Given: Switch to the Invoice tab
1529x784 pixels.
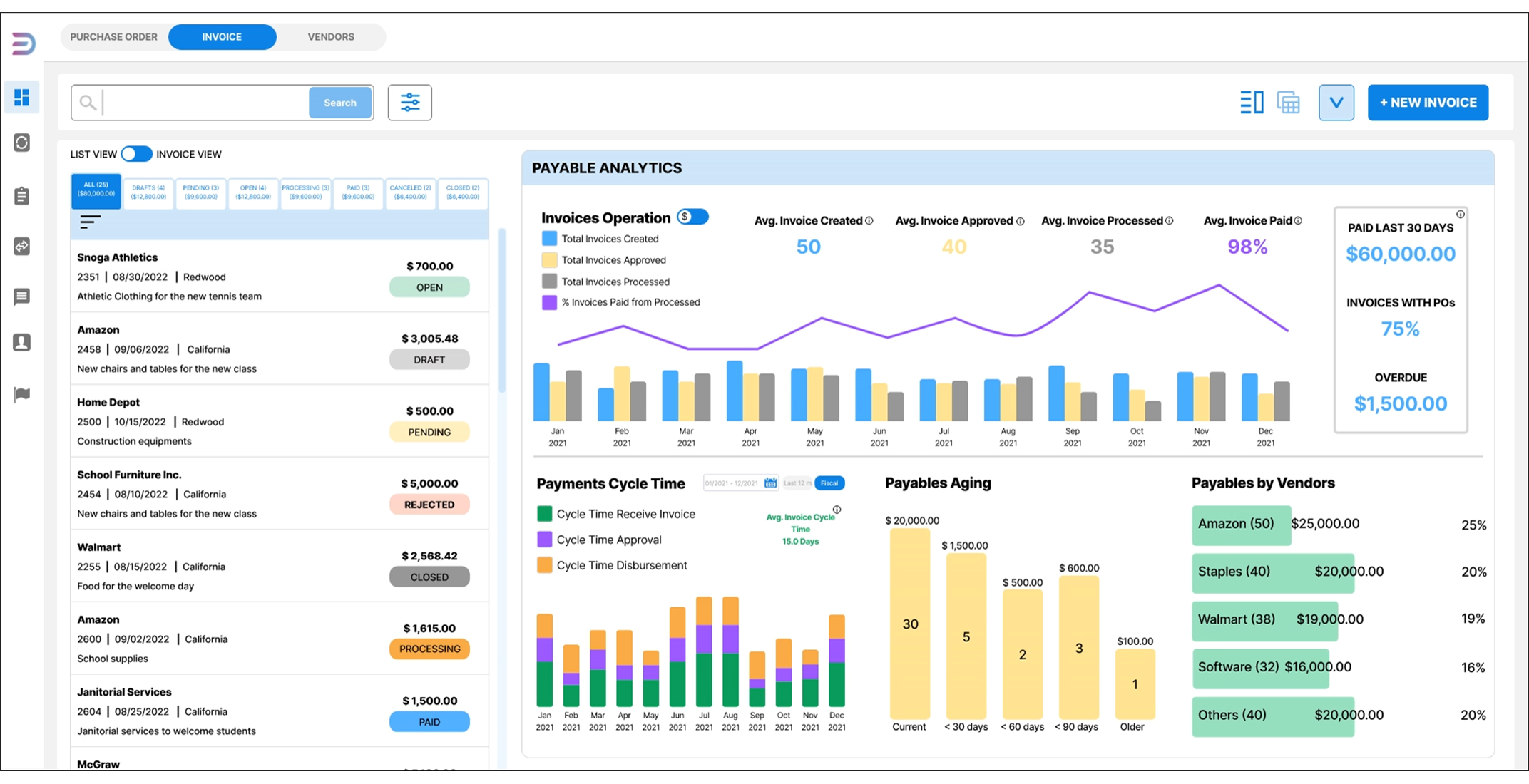Looking at the screenshot, I should [222, 37].
